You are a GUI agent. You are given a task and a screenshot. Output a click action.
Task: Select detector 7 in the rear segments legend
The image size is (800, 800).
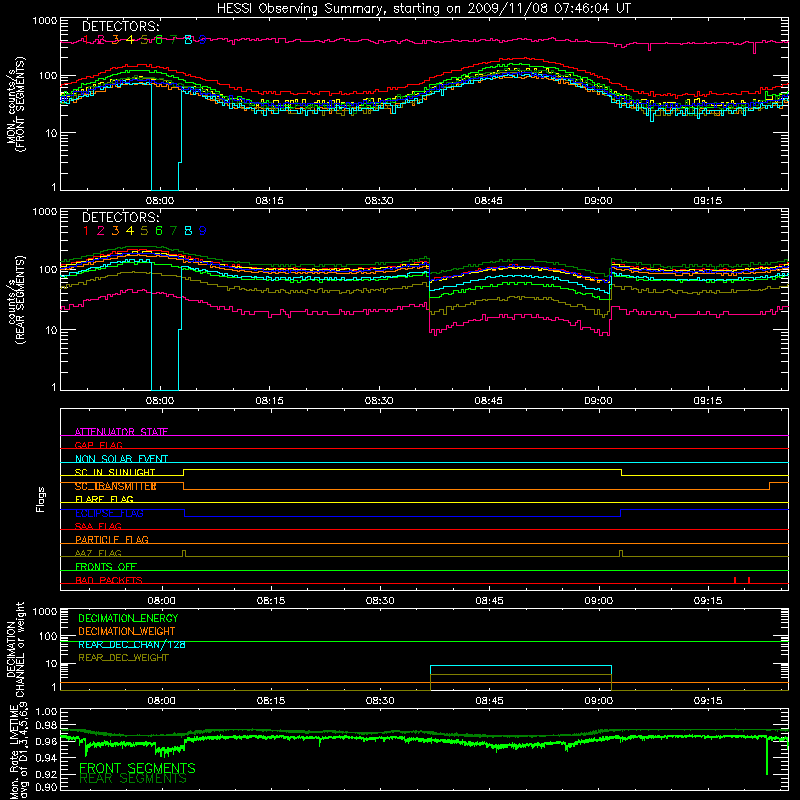coord(173,231)
